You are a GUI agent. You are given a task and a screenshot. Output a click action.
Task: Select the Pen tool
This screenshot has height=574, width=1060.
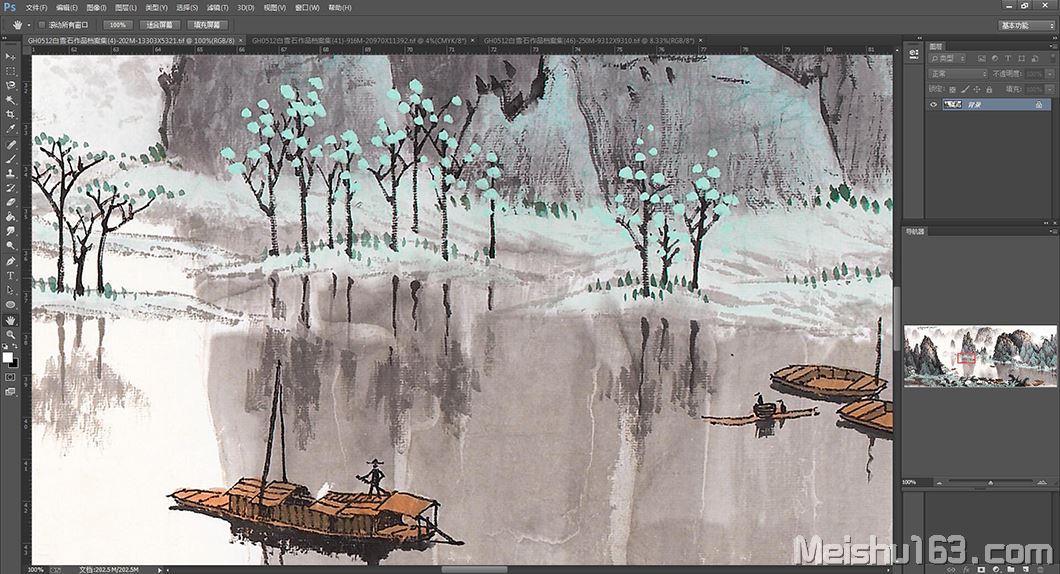click(x=10, y=262)
